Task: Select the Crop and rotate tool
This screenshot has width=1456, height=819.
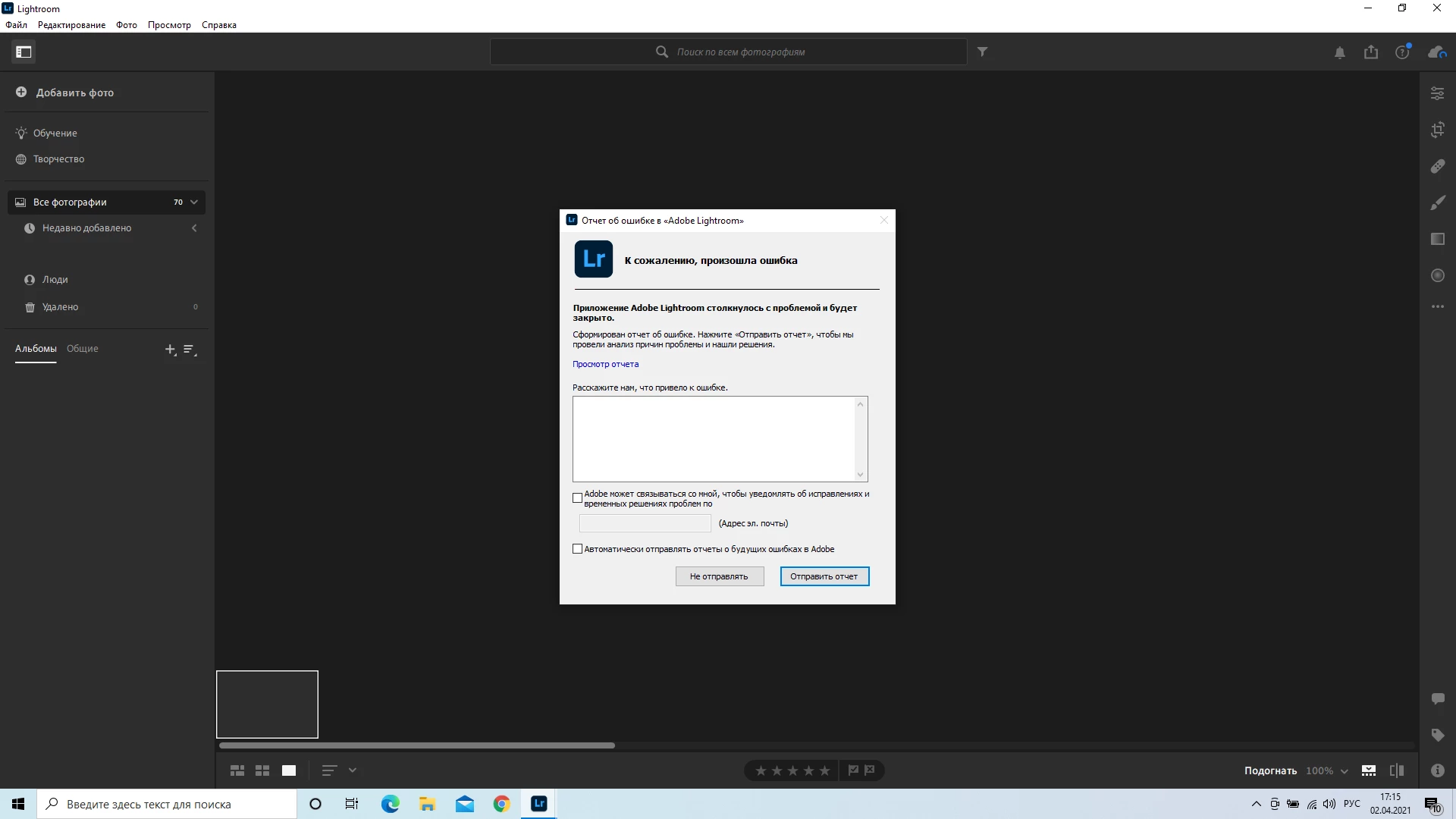Action: coord(1437,130)
